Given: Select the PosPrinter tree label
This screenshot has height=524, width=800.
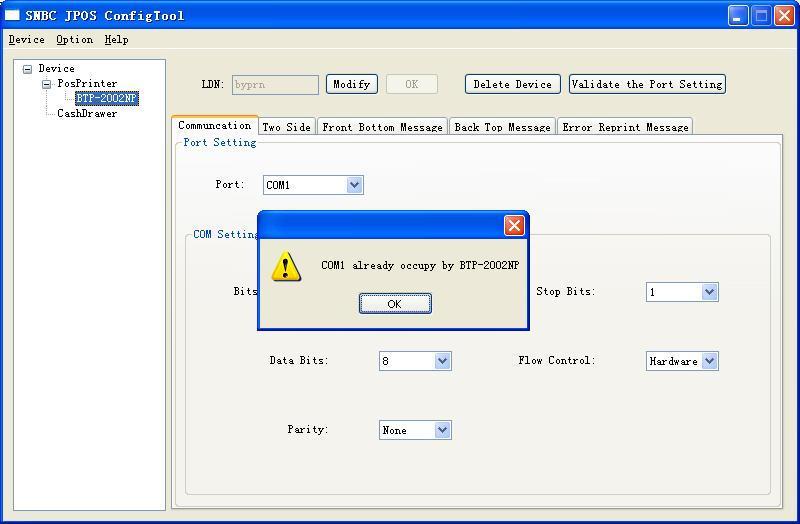Looking at the screenshot, I should (x=87, y=83).
